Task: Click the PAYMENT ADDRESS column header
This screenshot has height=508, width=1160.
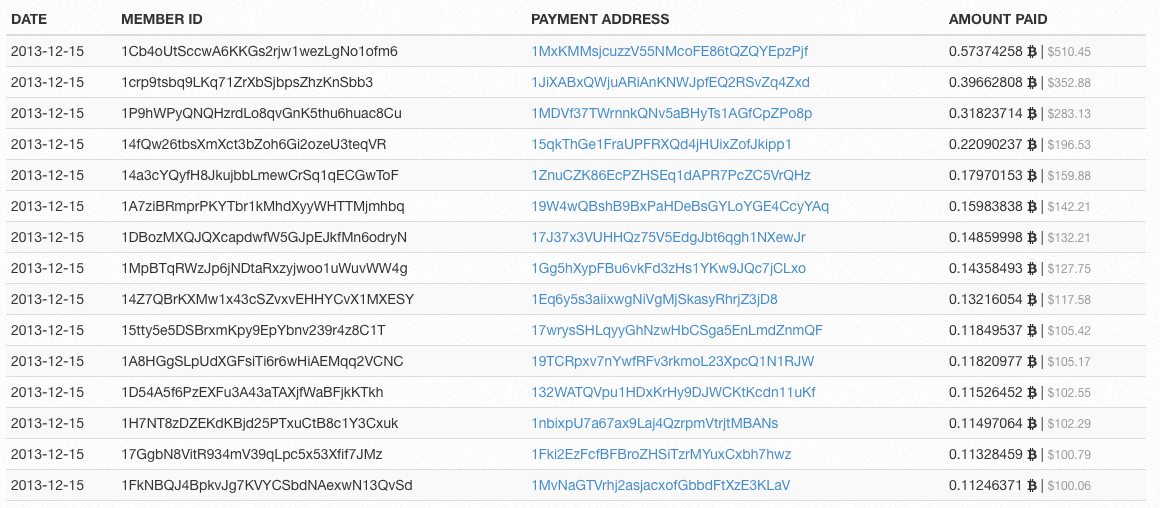Action: click(600, 20)
